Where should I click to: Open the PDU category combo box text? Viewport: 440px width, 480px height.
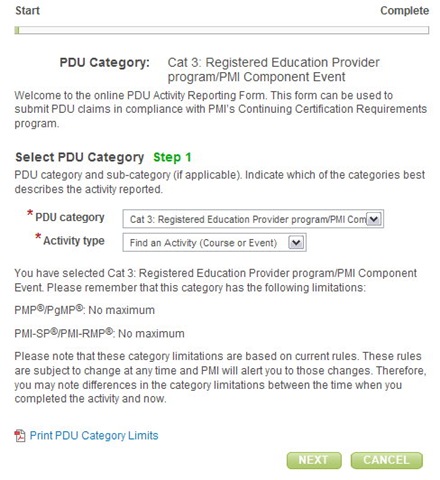pos(248,219)
